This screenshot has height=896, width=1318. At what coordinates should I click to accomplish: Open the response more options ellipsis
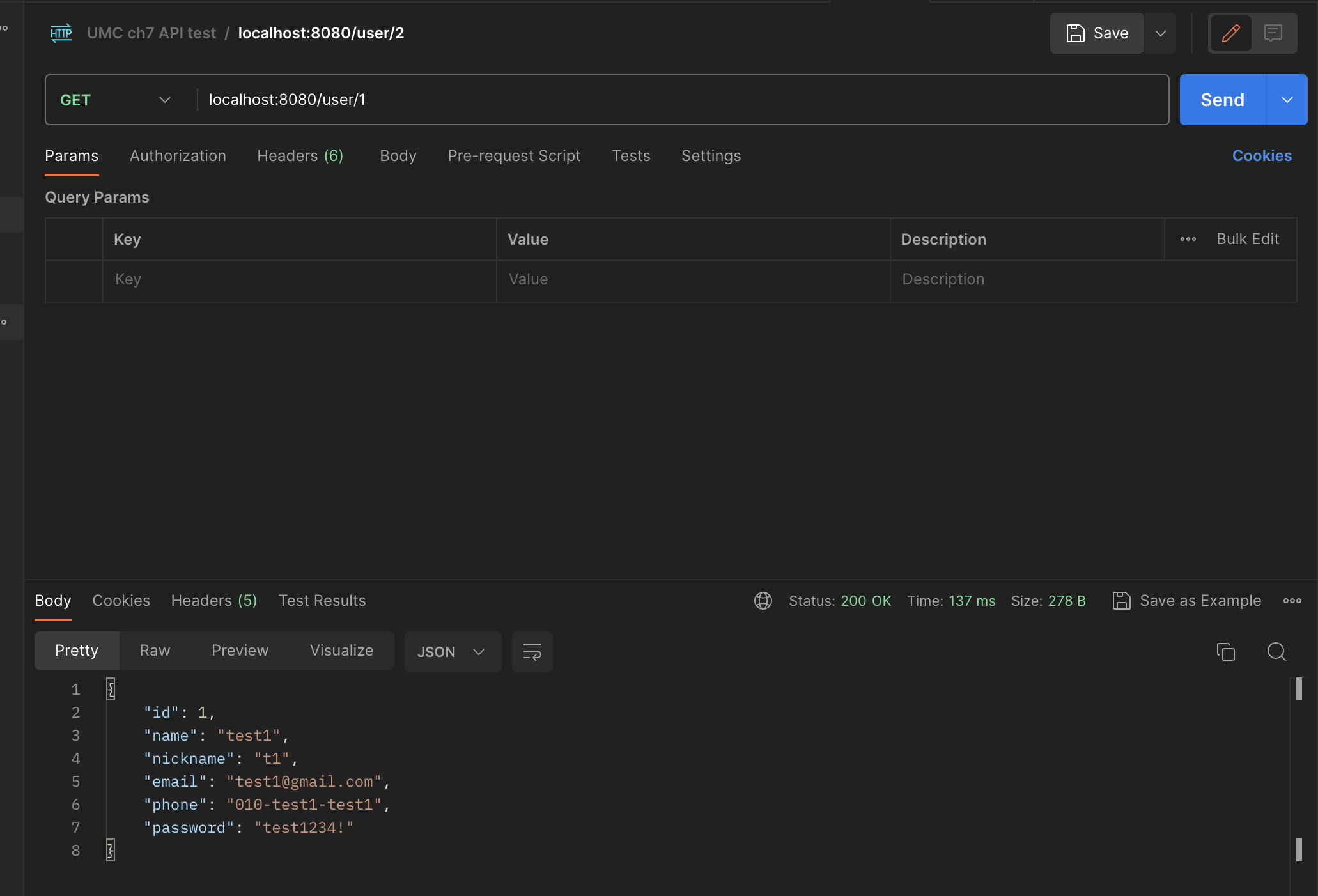(1292, 601)
